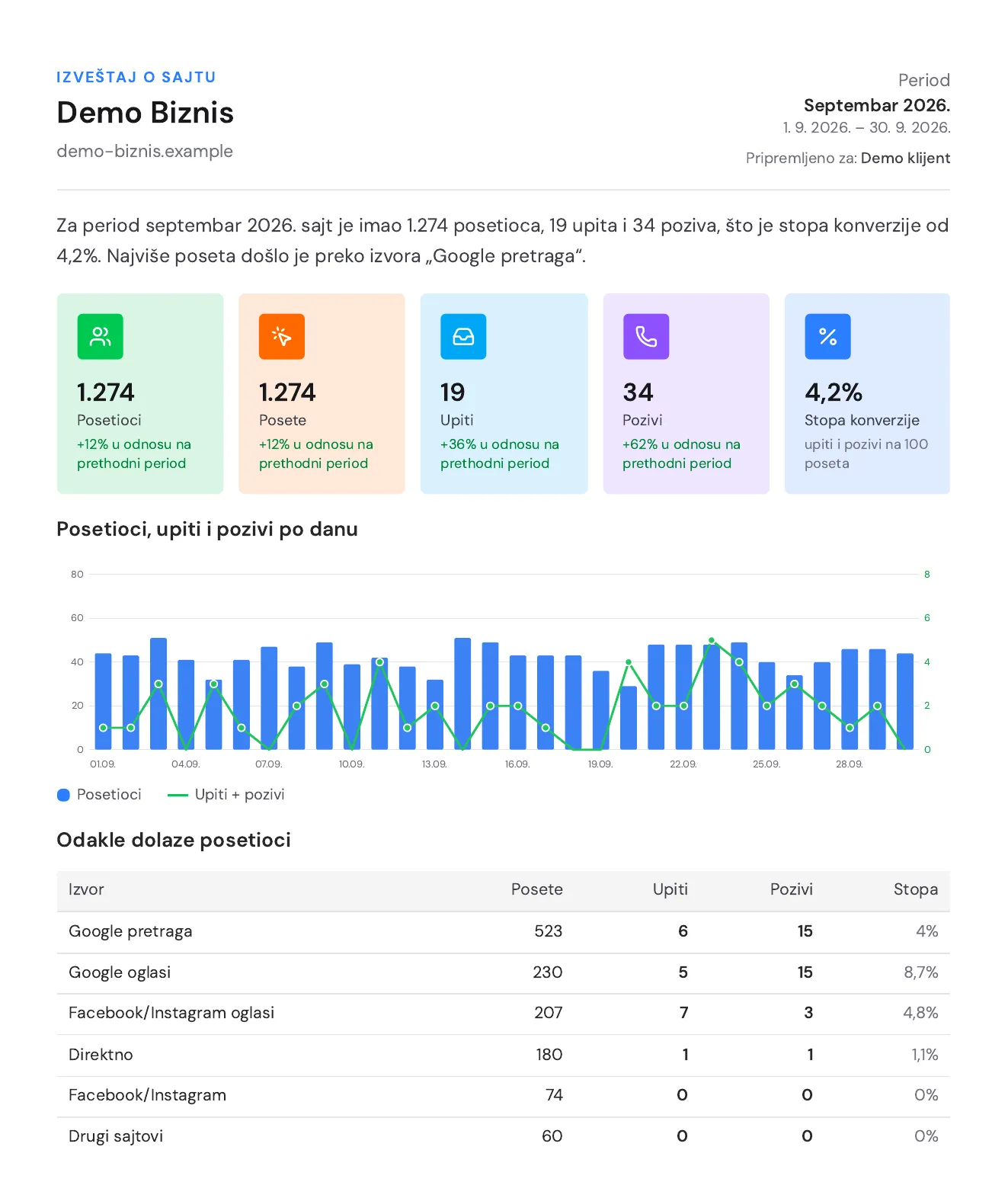Click the 01.09. chart date label
This screenshot has height=1198, width=1008.
click(x=103, y=764)
